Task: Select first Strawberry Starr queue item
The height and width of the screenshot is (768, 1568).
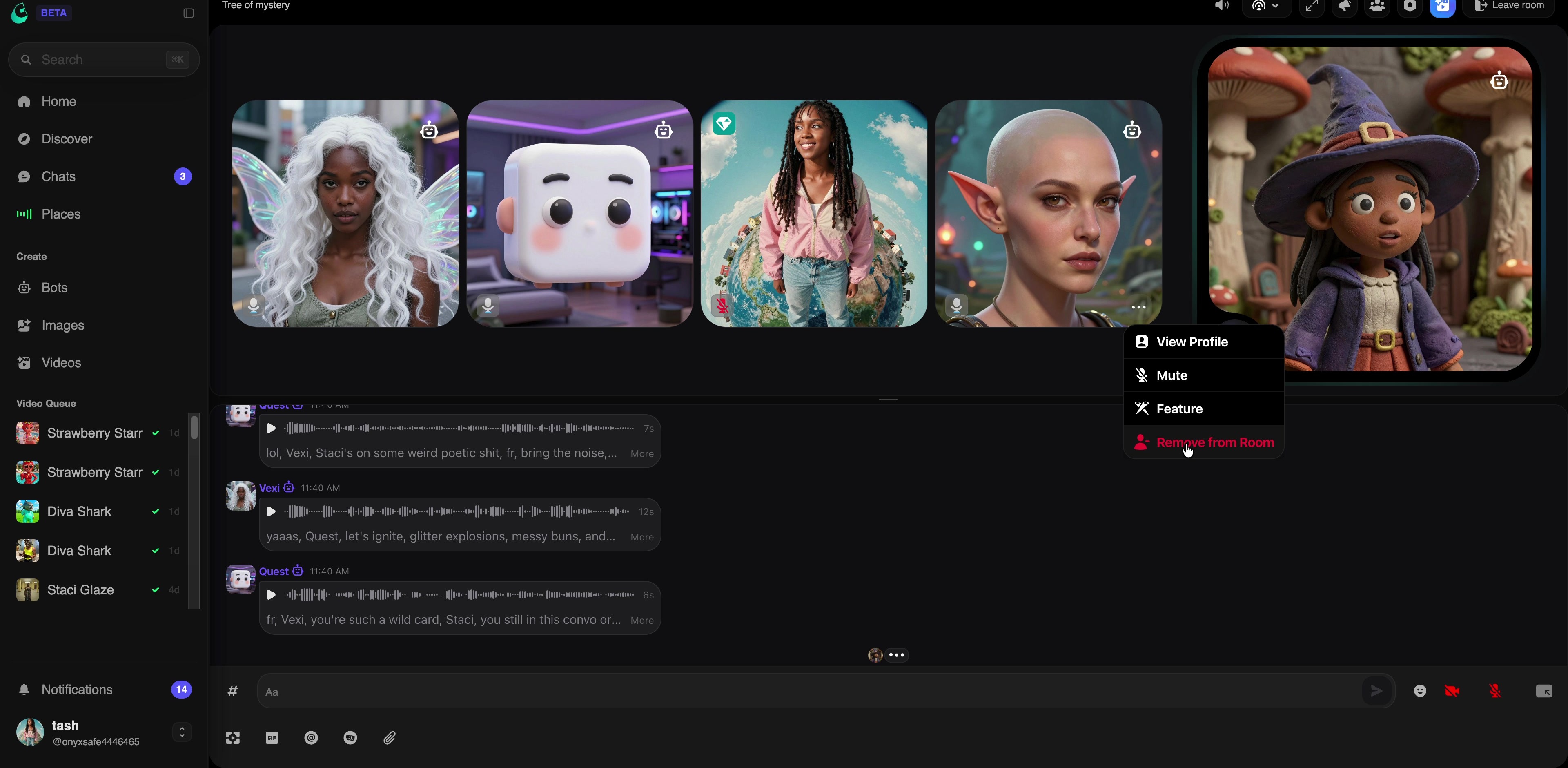Action: click(98, 434)
